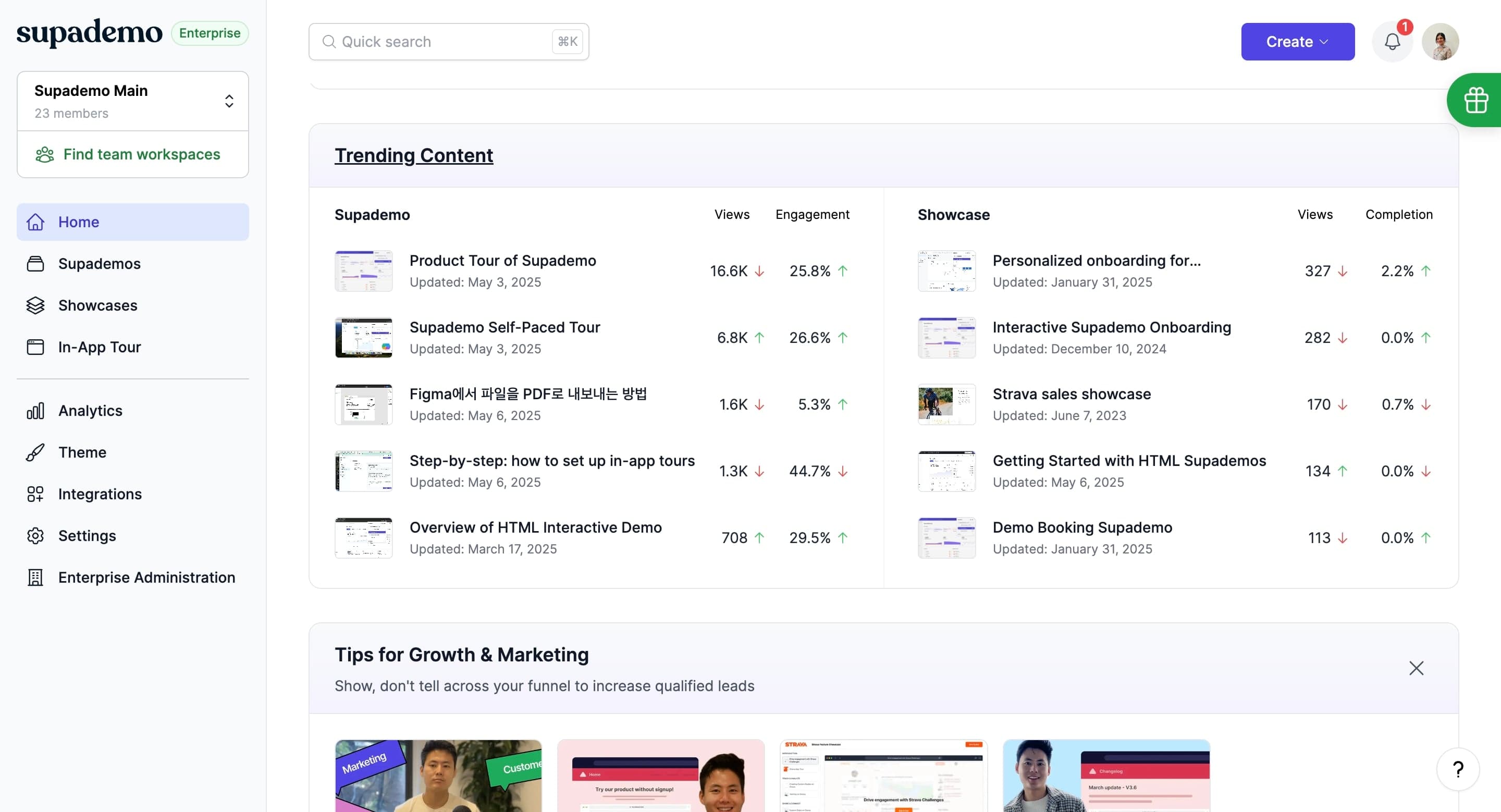The height and width of the screenshot is (812, 1501).
Task: Open Enterprise Administration in the sidebar
Action: point(133,577)
